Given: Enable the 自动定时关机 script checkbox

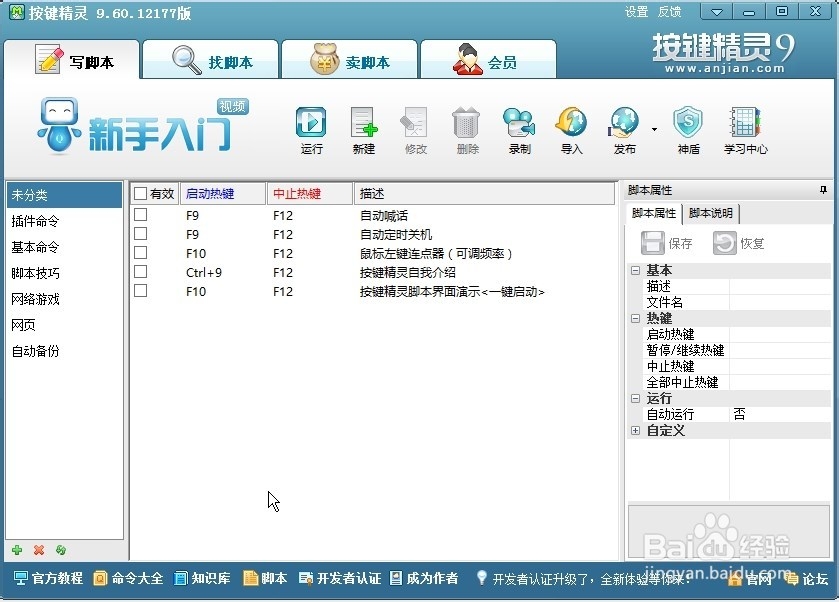Looking at the screenshot, I should pyautogui.click(x=140, y=234).
